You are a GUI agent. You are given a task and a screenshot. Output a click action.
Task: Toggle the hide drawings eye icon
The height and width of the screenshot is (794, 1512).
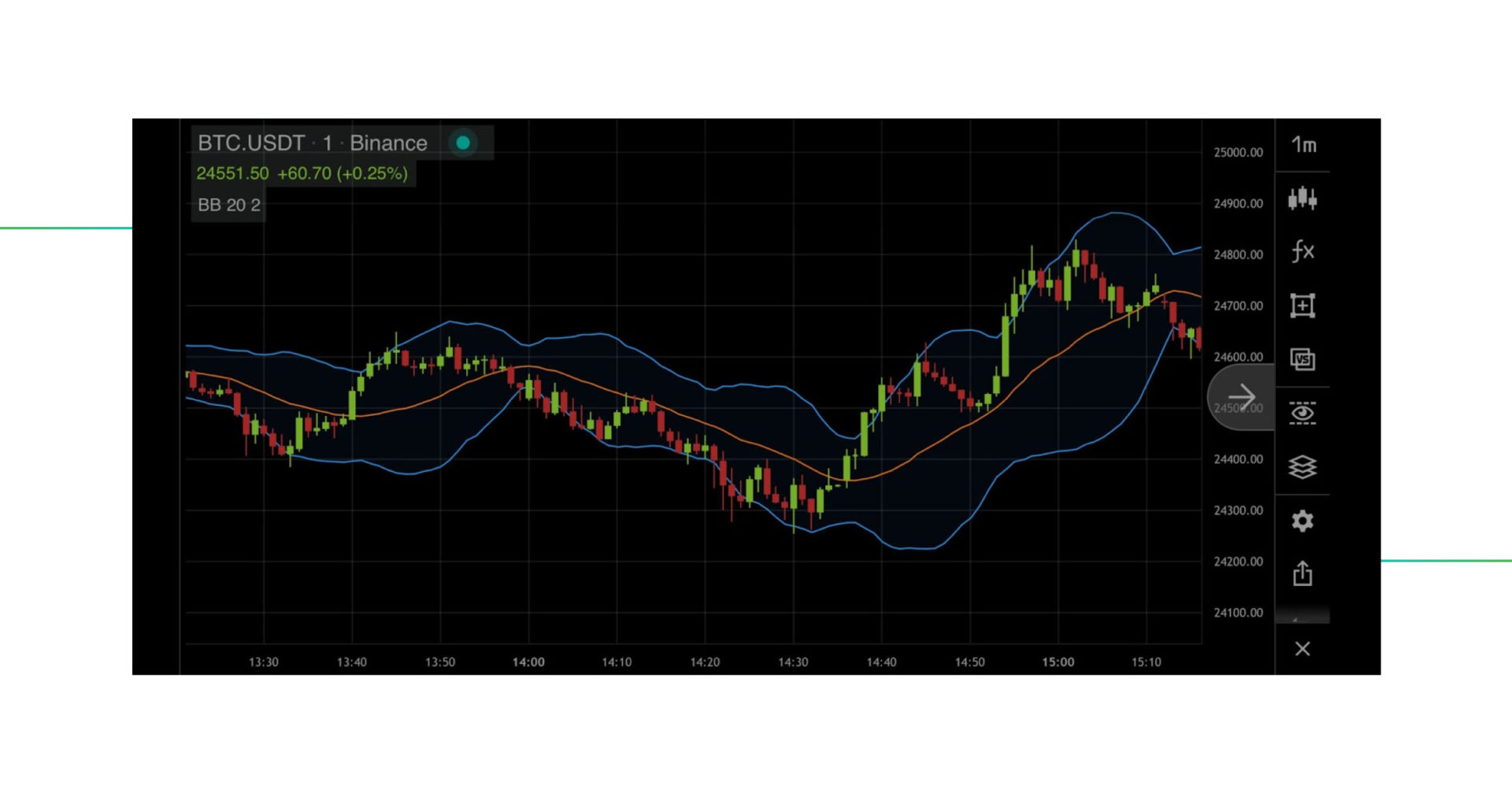1303,413
